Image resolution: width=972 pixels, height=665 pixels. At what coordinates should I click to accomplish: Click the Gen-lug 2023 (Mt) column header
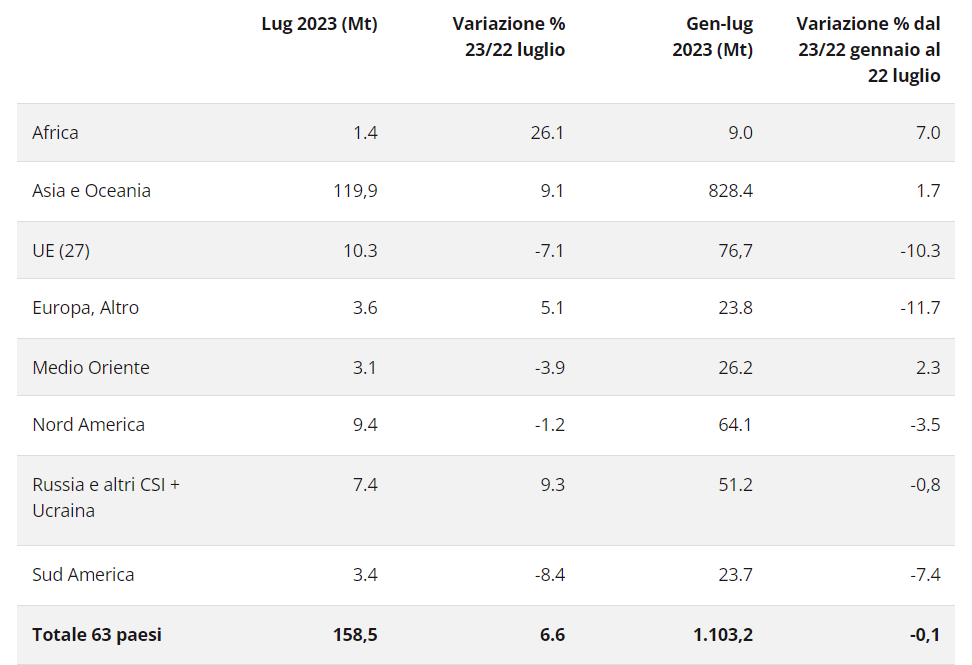click(x=712, y=37)
